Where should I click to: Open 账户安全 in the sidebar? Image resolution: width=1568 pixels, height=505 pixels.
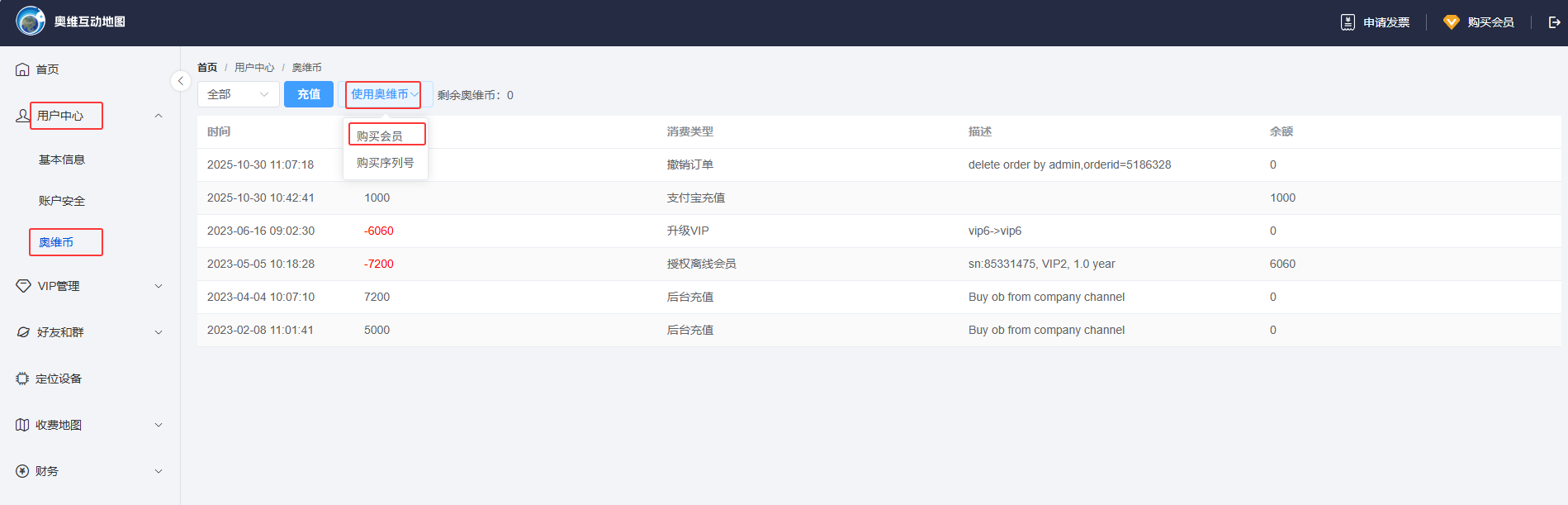62,201
